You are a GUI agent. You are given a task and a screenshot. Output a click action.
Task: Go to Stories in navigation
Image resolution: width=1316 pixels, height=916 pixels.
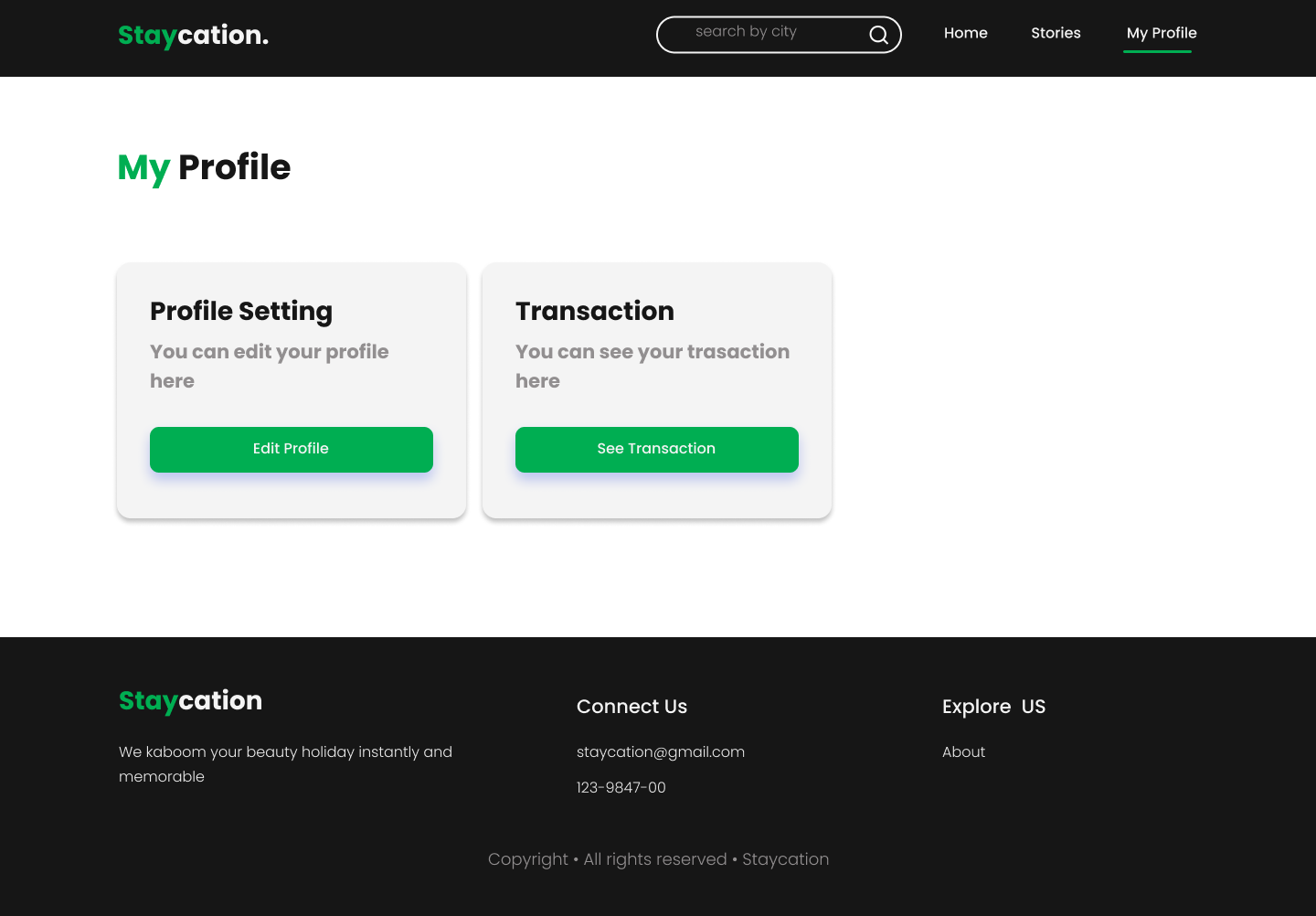[x=1056, y=33]
